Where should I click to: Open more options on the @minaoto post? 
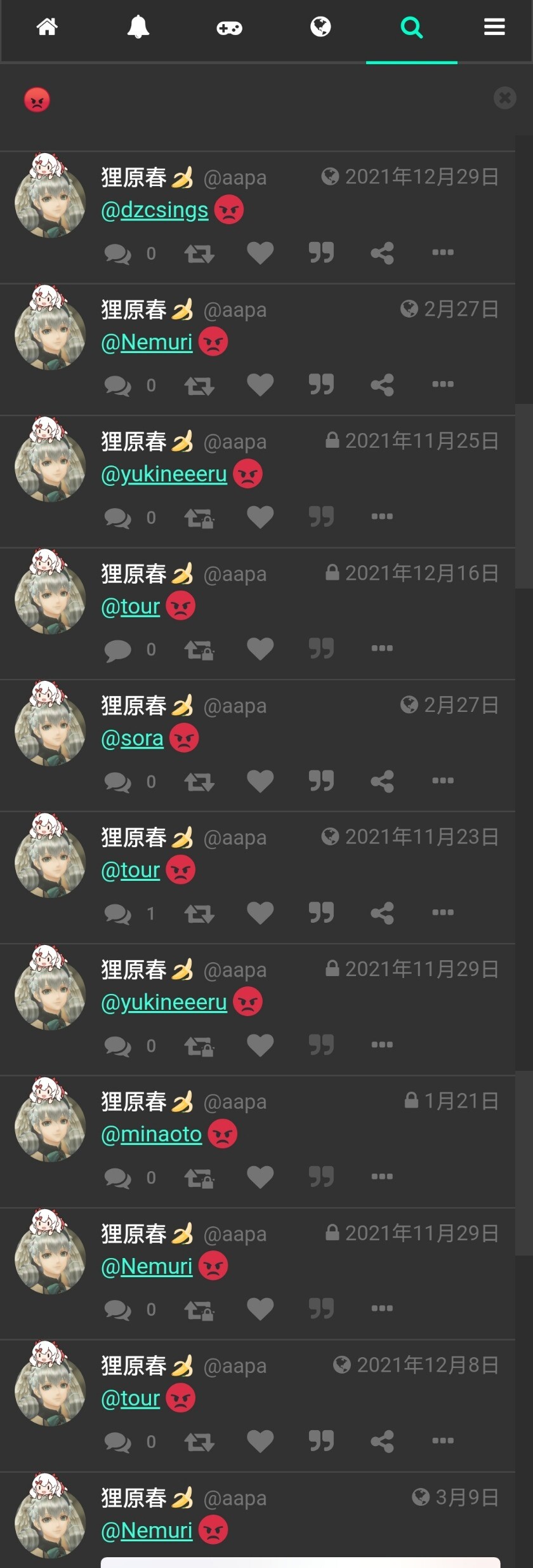tap(382, 1176)
